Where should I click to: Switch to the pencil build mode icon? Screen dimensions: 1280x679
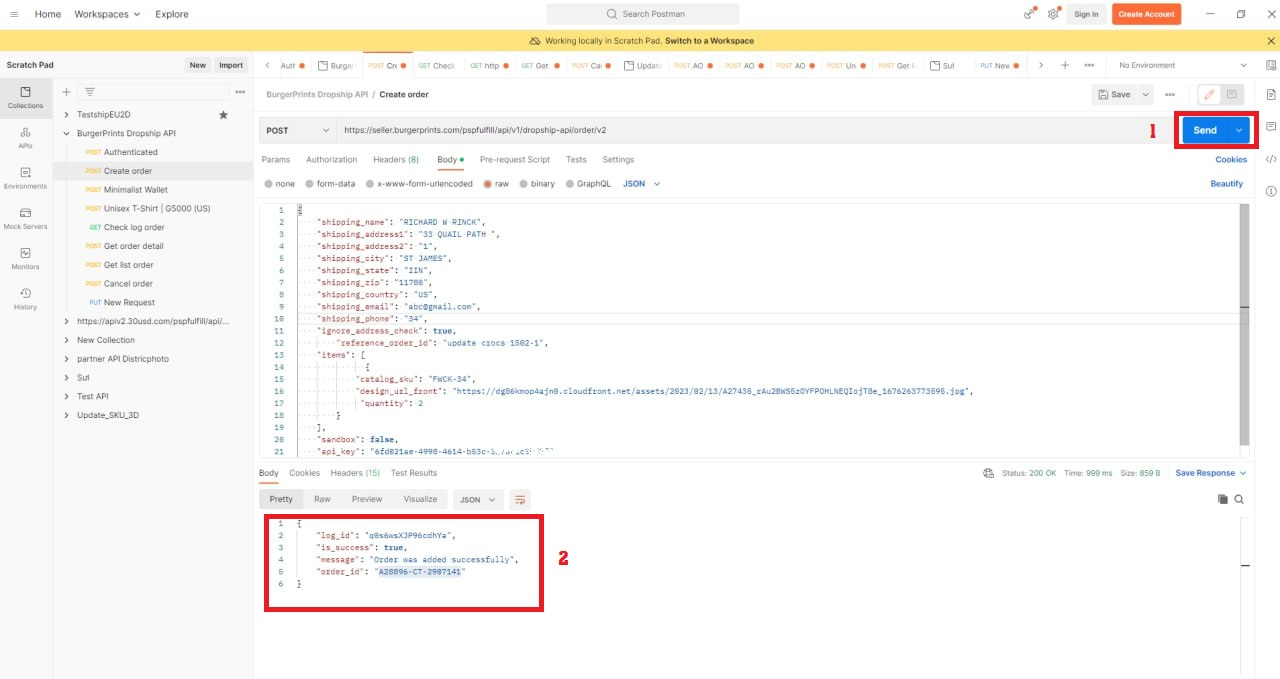1209,94
